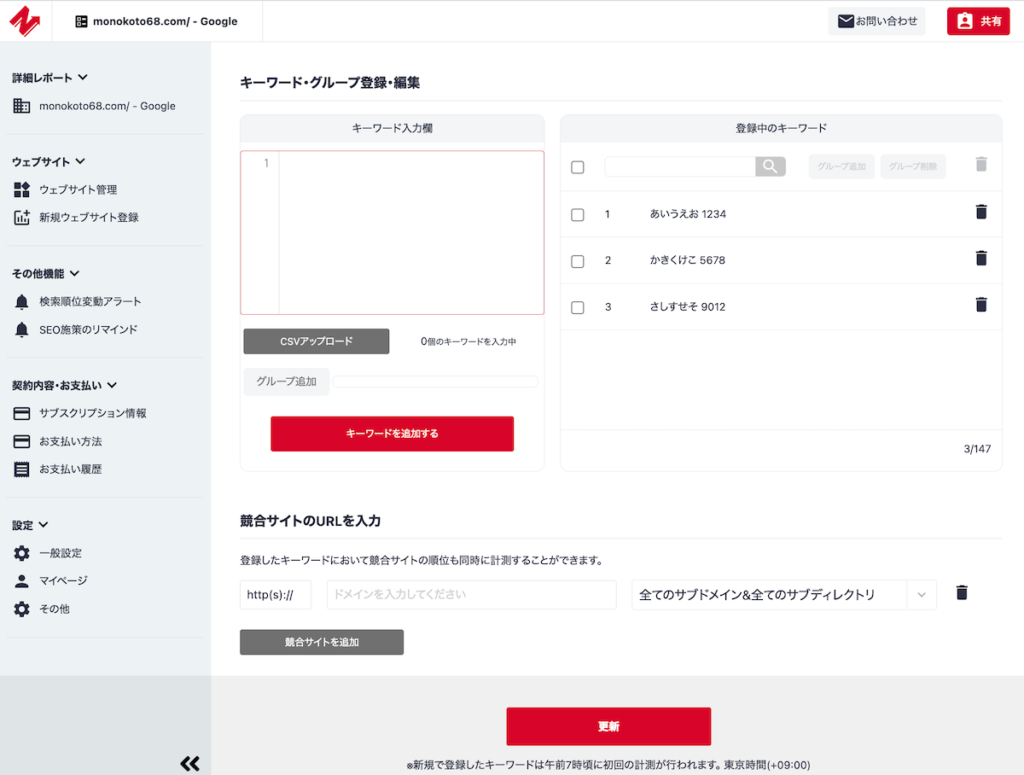
Task: Collapse sidebar with double chevron icon
Action: (x=189, y=763)
